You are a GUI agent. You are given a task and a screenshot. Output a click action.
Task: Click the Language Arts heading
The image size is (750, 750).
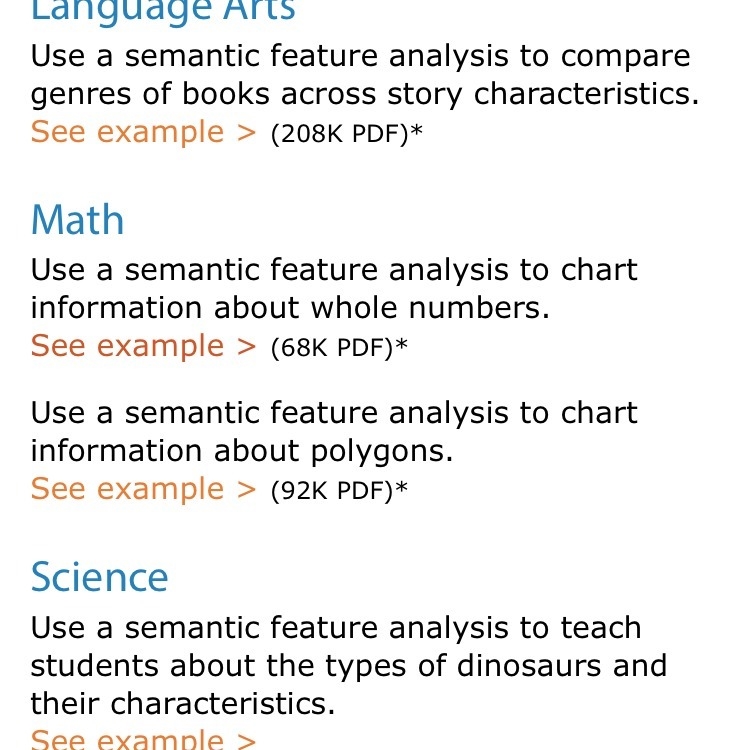pos(163,10)
